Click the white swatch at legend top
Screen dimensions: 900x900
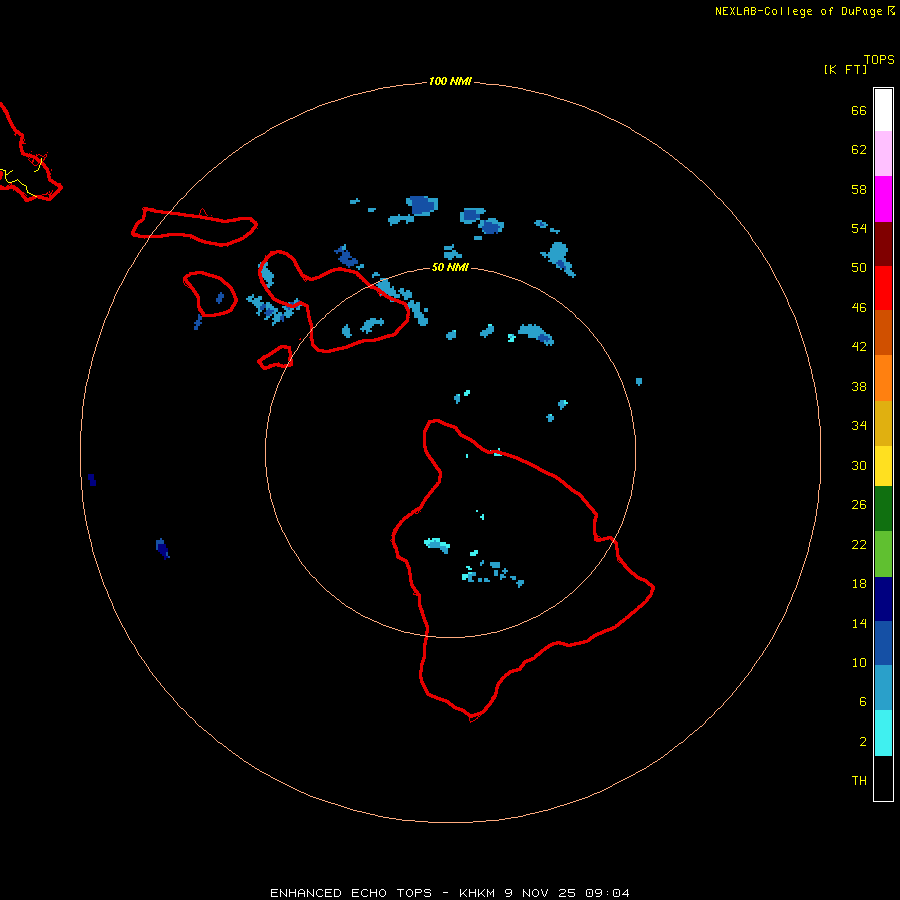point(883,110)
